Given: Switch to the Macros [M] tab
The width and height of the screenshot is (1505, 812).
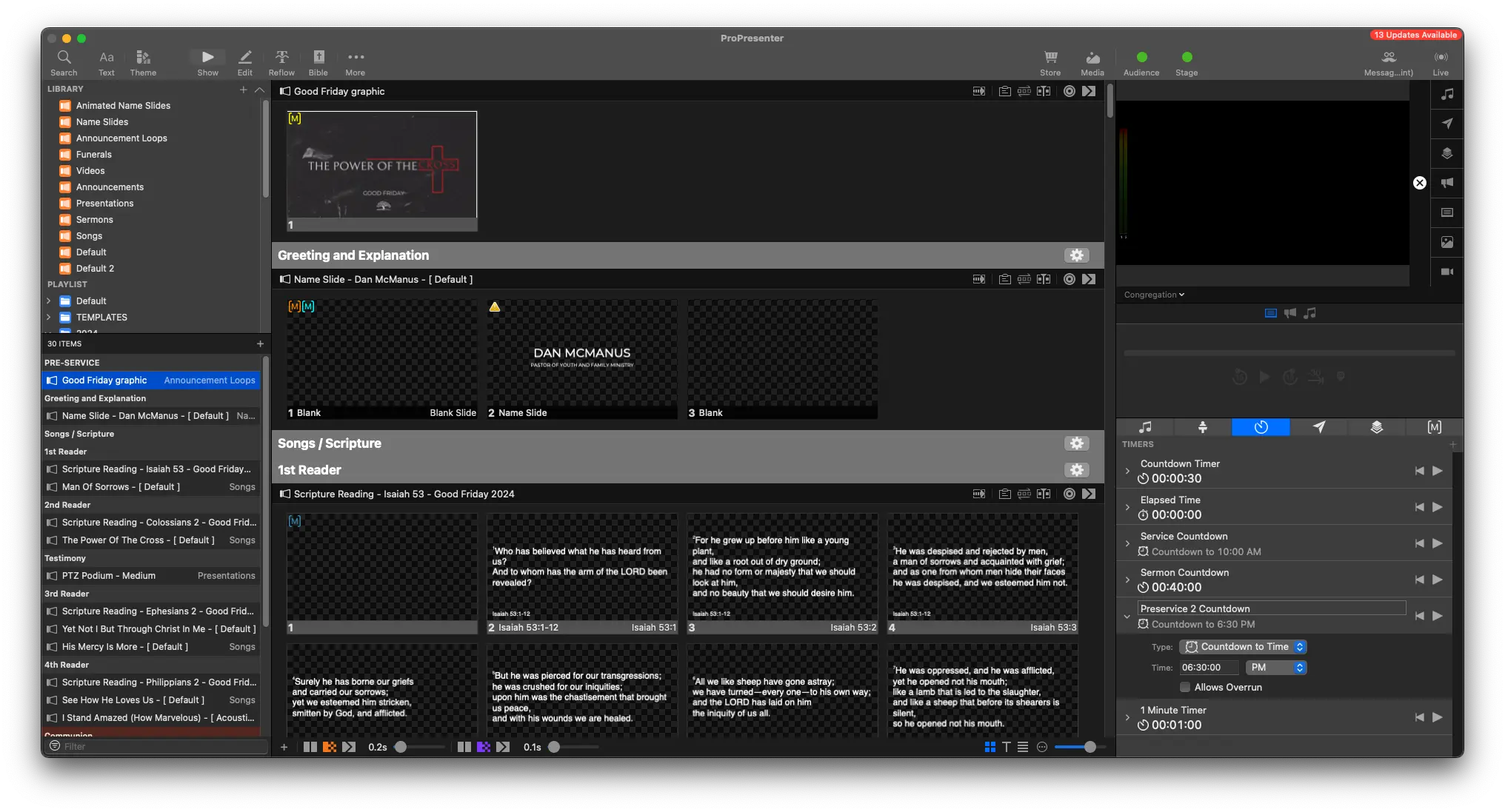Looking at the screenshot, I should pos(1434,427).
